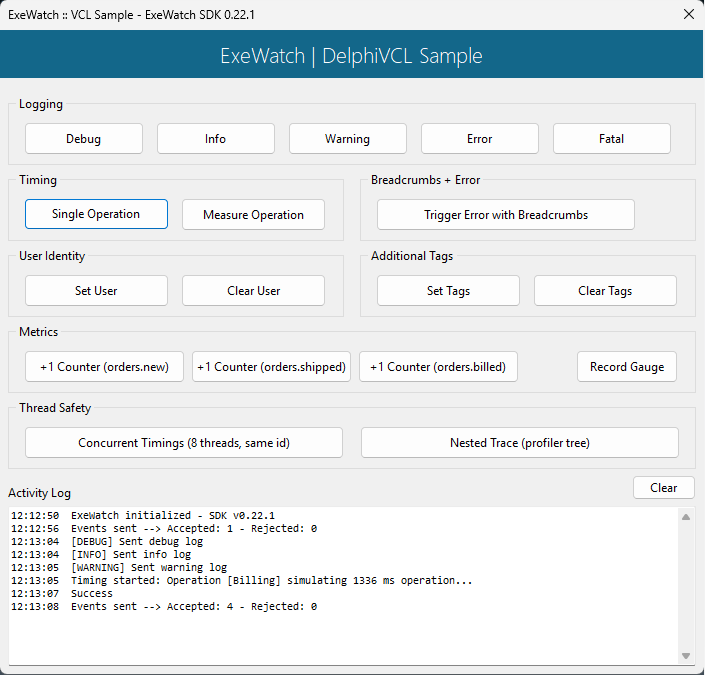Clear User identity

click(x=253, y=291)
